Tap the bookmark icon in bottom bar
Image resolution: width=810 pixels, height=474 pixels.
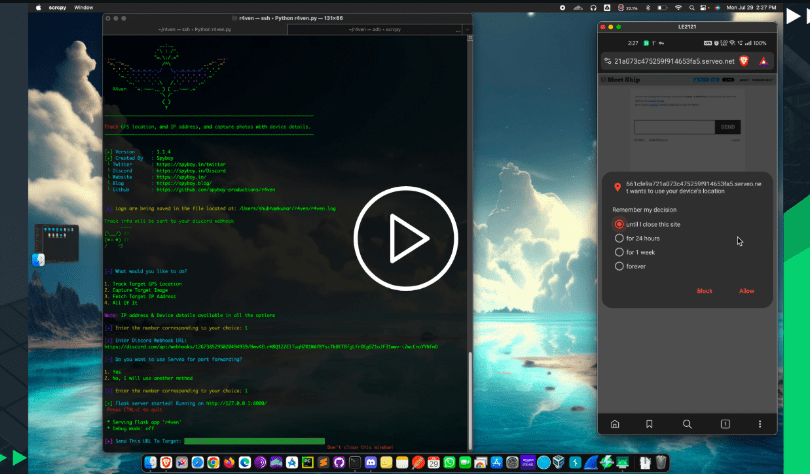click(651, 424)
